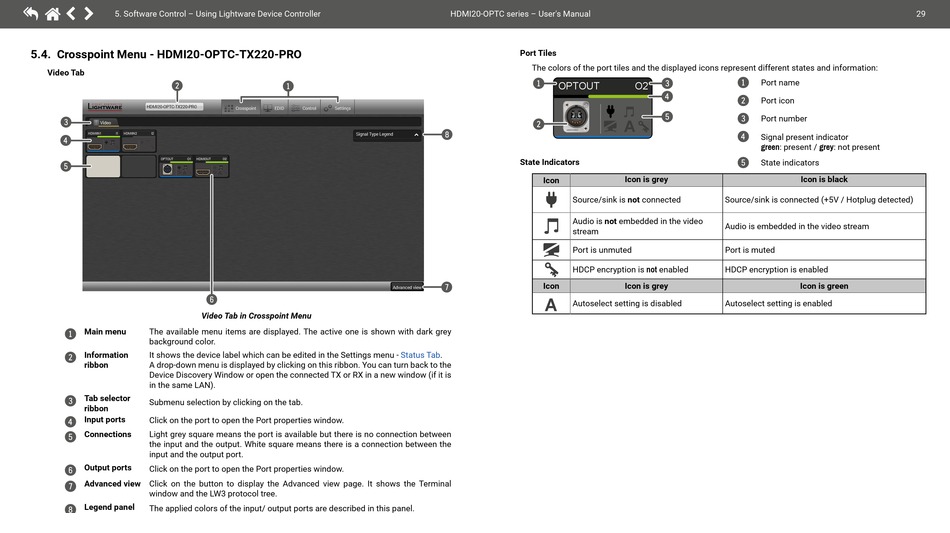Click page number 29 in the header

tap(920, 13)
